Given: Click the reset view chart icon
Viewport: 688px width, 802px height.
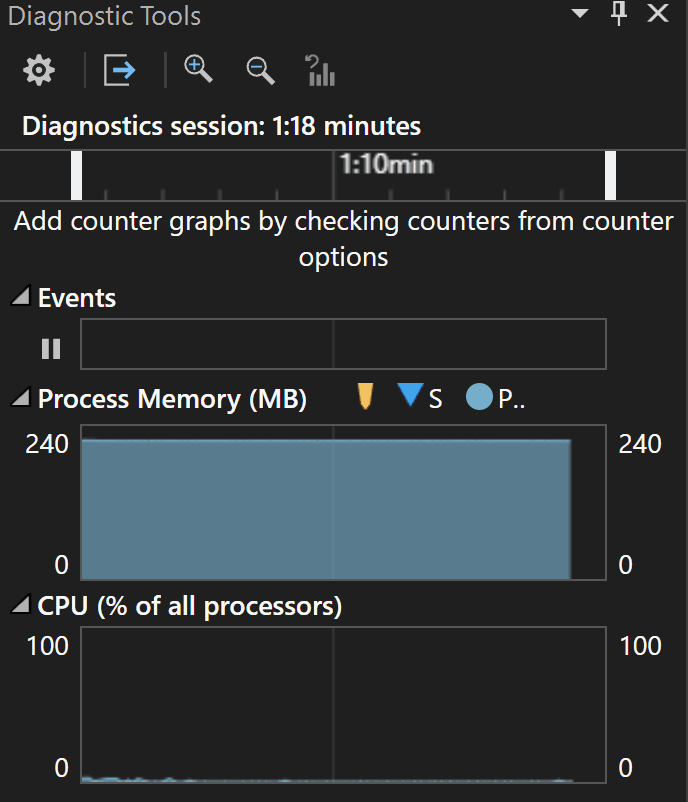Looking at the screenshot, I should (320, 71).
